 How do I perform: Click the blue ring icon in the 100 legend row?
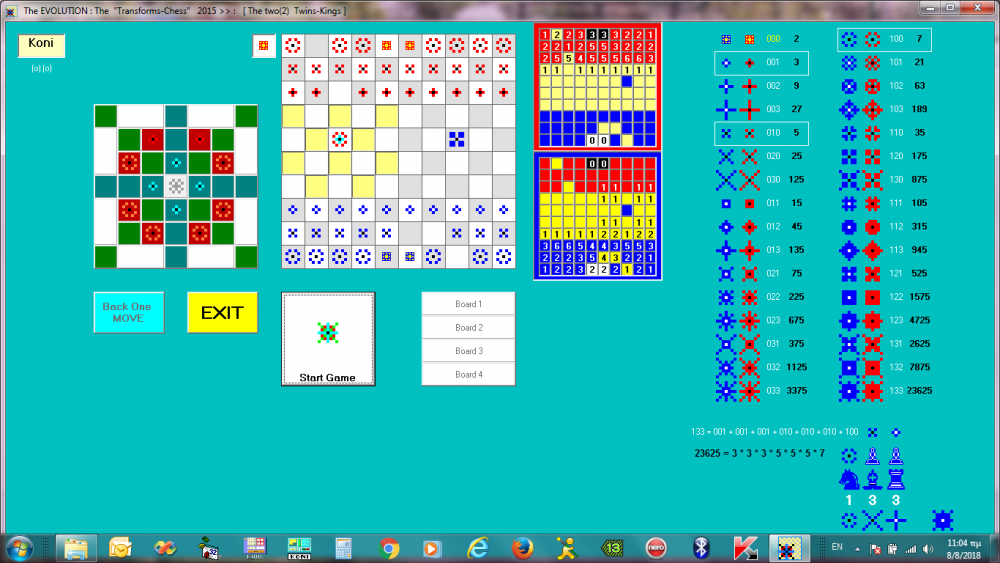click(x=849, y=40)
